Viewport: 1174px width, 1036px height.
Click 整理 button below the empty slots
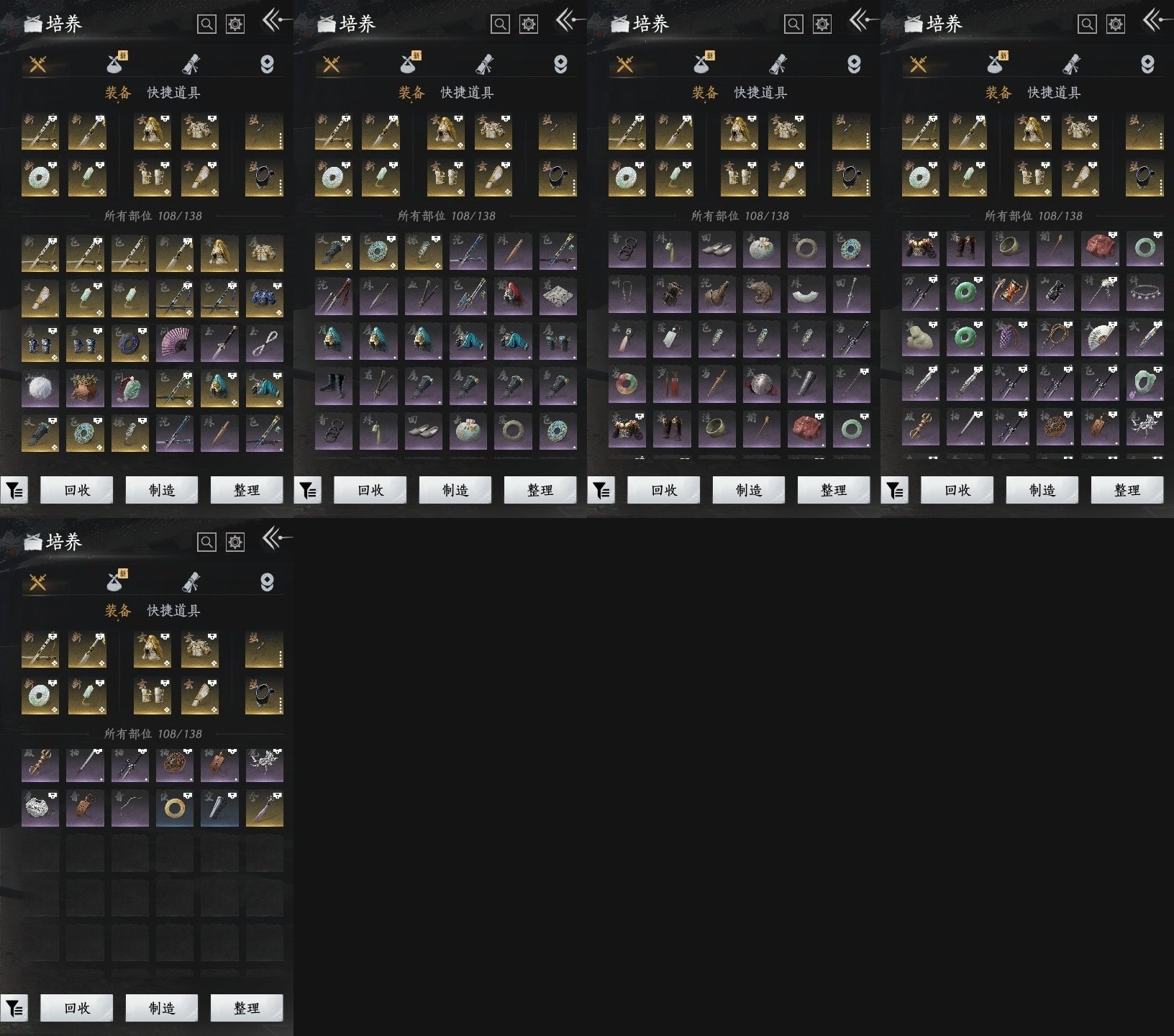(247, 1008)
